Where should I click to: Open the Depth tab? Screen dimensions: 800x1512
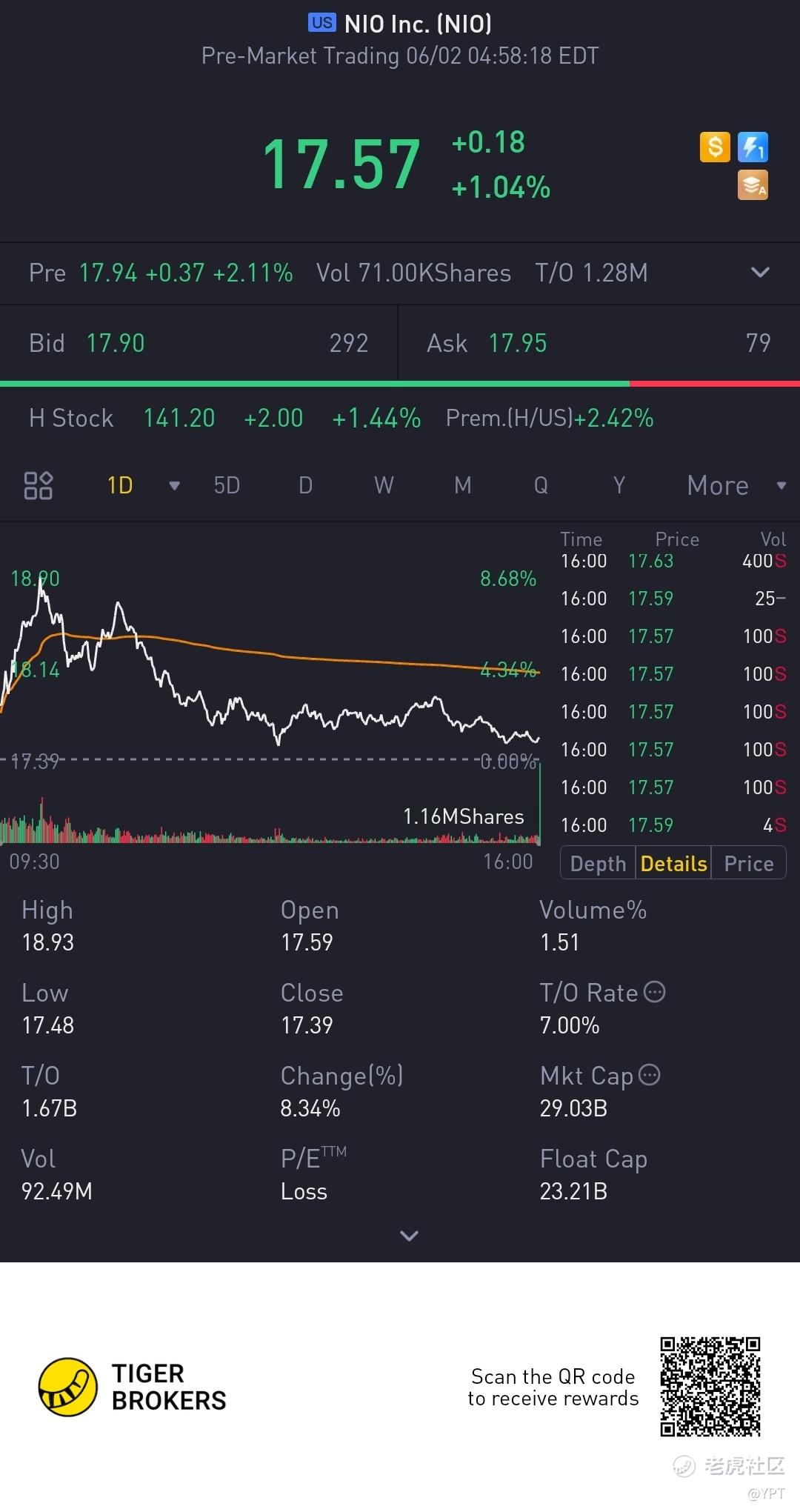click(599, 863)
